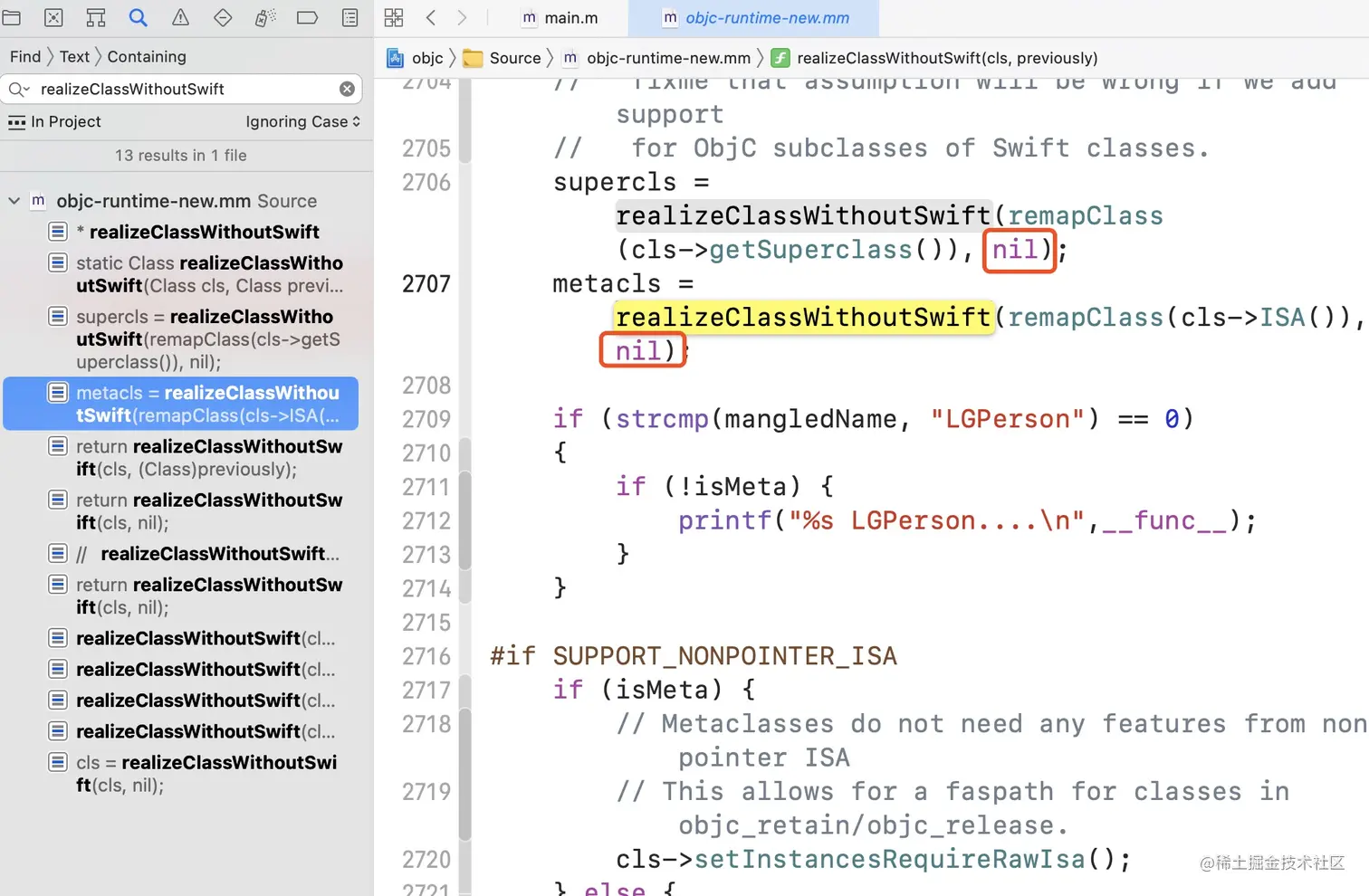Open the Issue navigator warning icon
The width and height of the screenshot is (1369, 896).
coord(180,17)
